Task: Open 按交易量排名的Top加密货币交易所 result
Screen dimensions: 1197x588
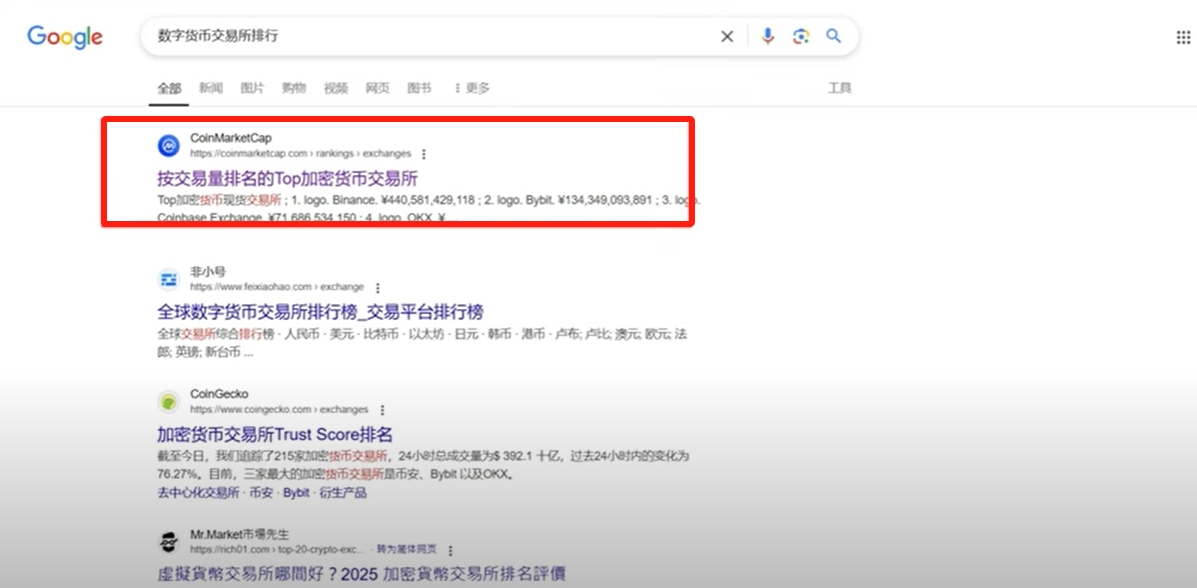Action: 288,179
